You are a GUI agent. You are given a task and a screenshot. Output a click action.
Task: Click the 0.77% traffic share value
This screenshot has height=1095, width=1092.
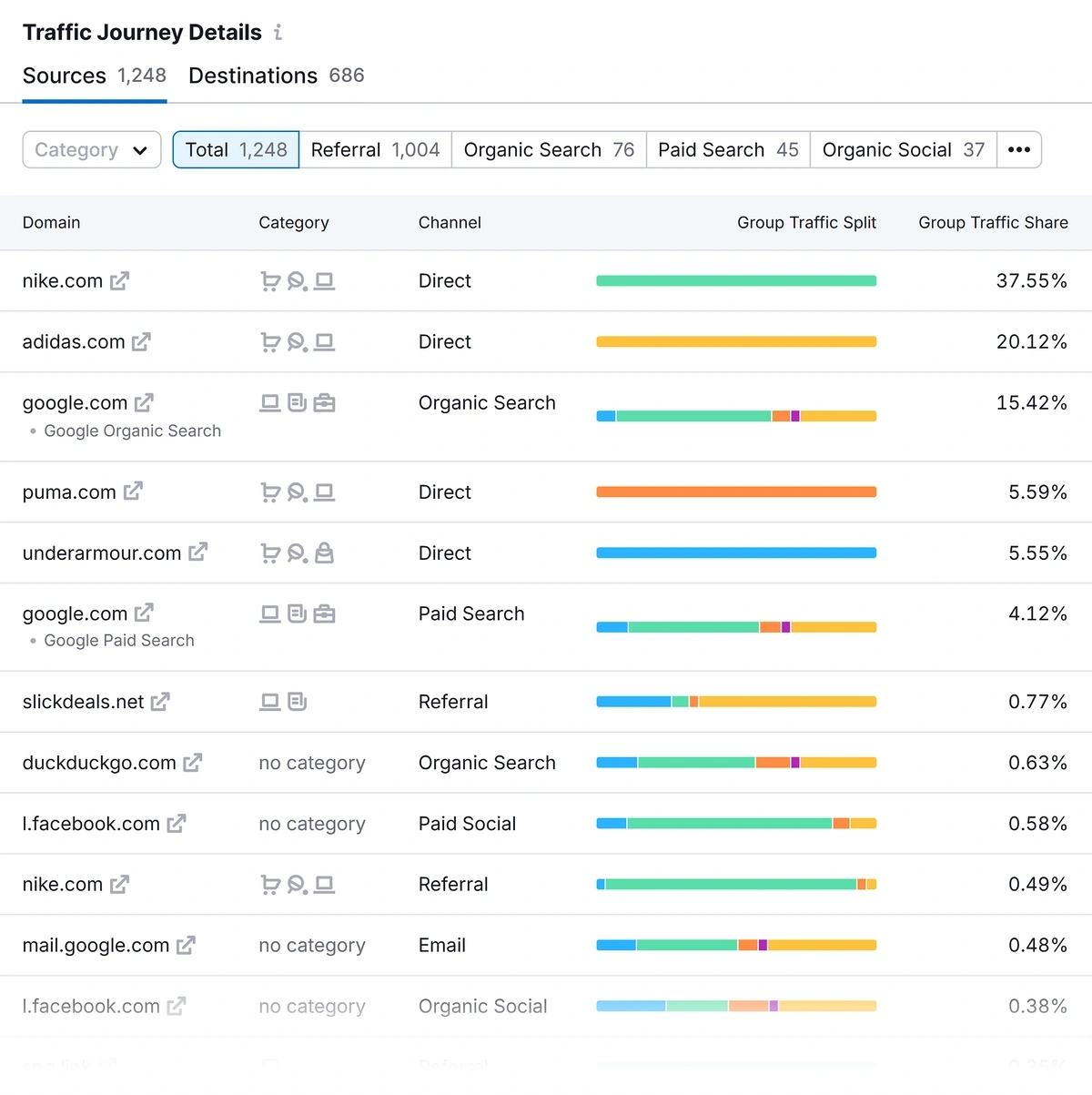click(1037, 702)
